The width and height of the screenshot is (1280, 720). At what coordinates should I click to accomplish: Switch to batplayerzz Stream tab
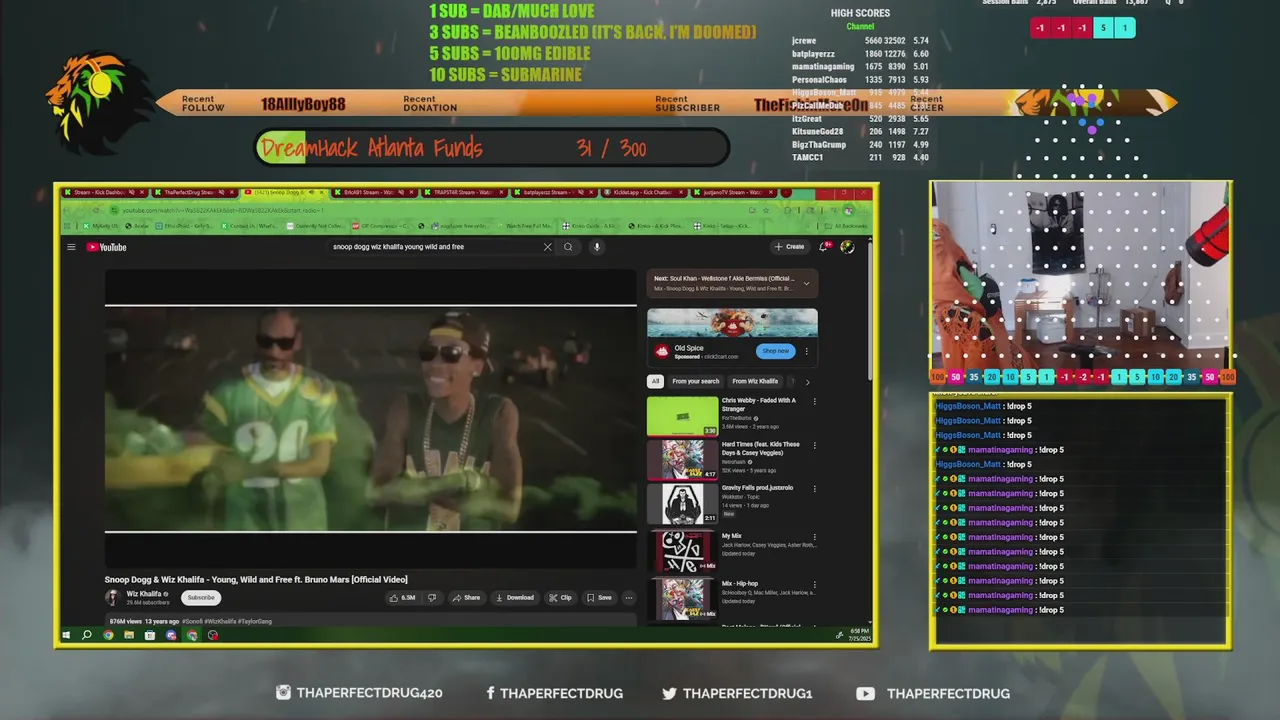pyautogui.click(x=553, y=192)
